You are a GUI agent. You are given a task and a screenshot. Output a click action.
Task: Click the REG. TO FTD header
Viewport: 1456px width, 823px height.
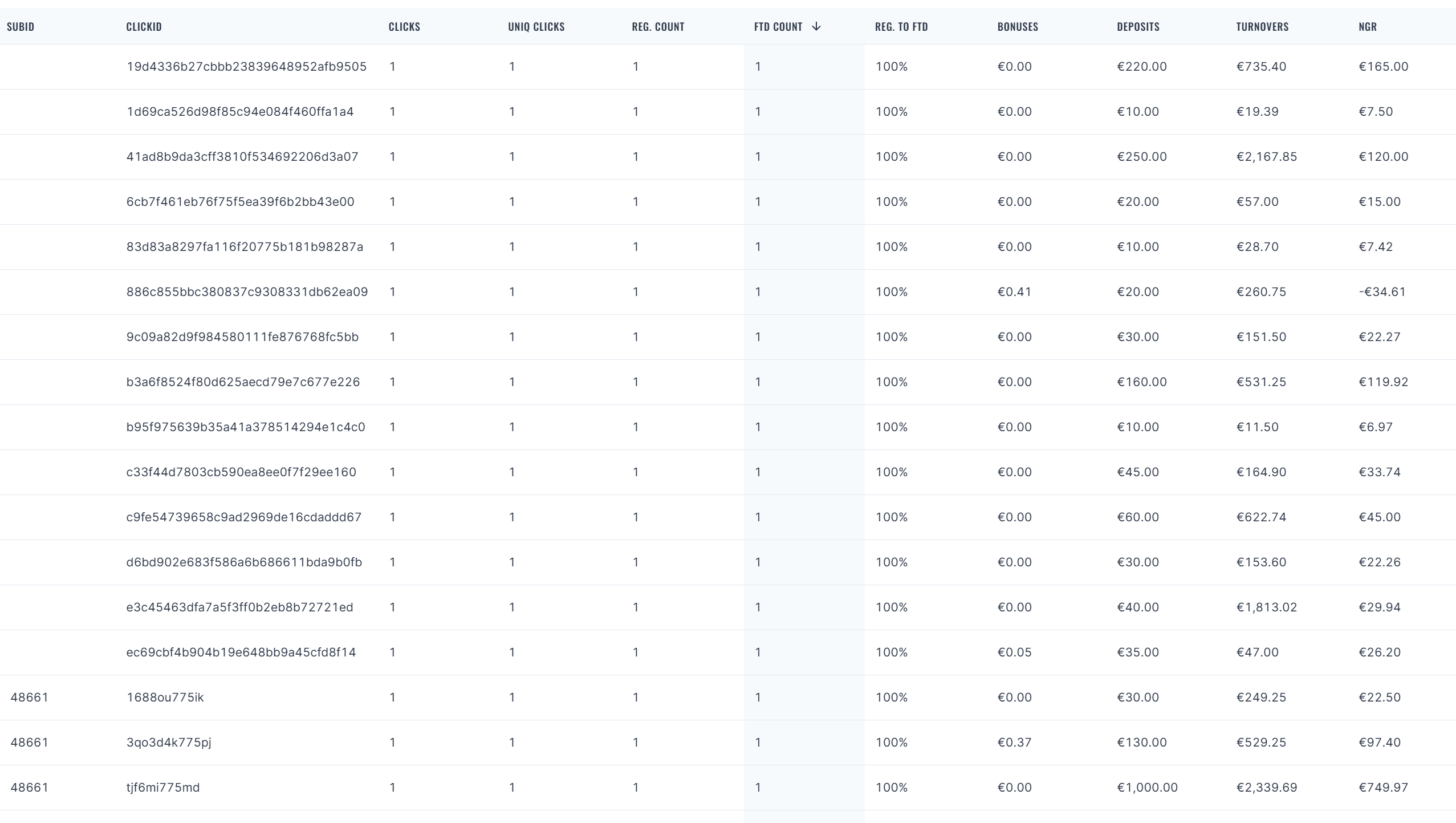(901, 27)
